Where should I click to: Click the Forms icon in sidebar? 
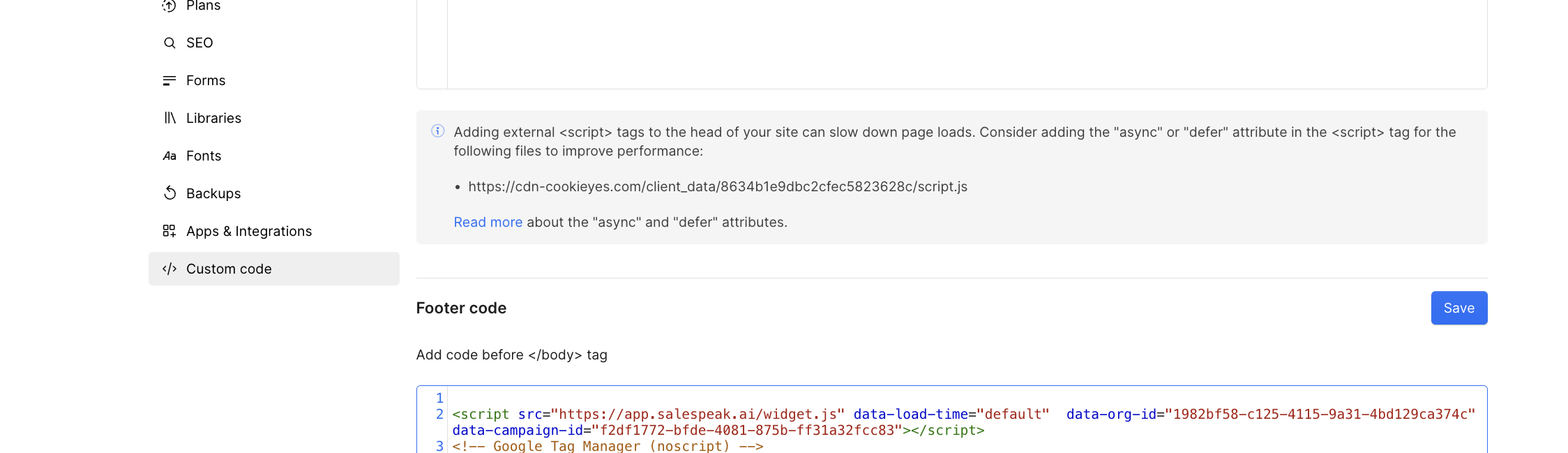(169, 81)
